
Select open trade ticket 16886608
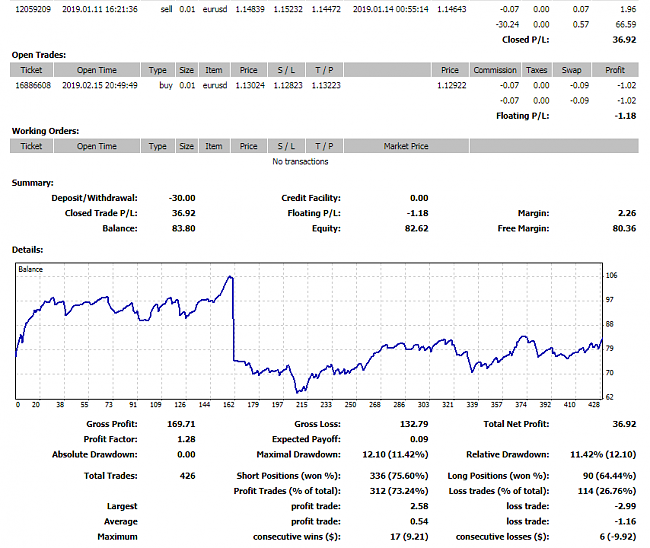tap(33, 85)
